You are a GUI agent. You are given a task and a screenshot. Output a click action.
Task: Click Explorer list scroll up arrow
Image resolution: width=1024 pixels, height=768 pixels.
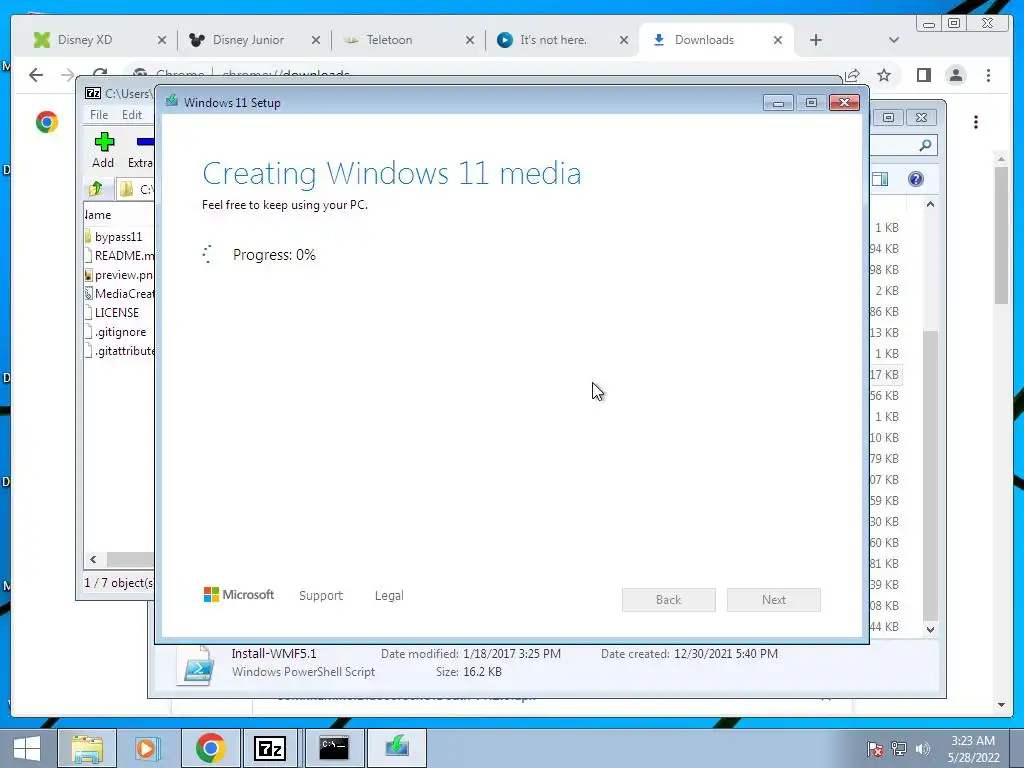[x=931, y=204]
